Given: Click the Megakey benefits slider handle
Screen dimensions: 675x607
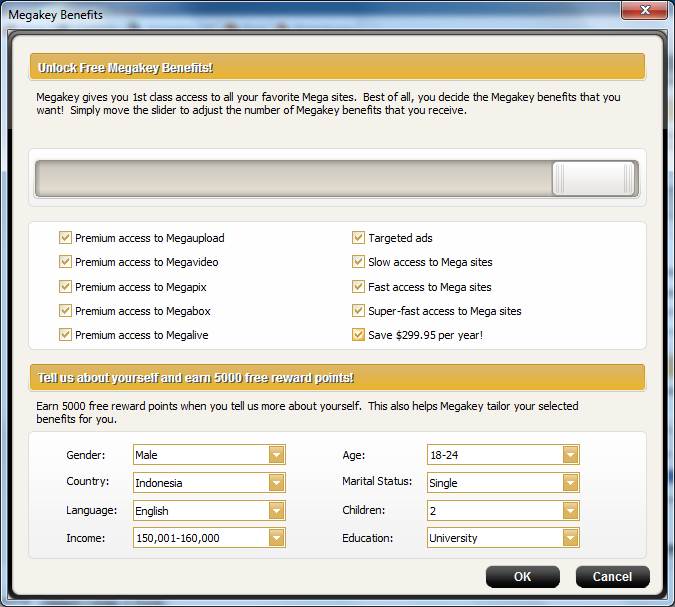Looking at the screenshot, I should pos(594,178).
